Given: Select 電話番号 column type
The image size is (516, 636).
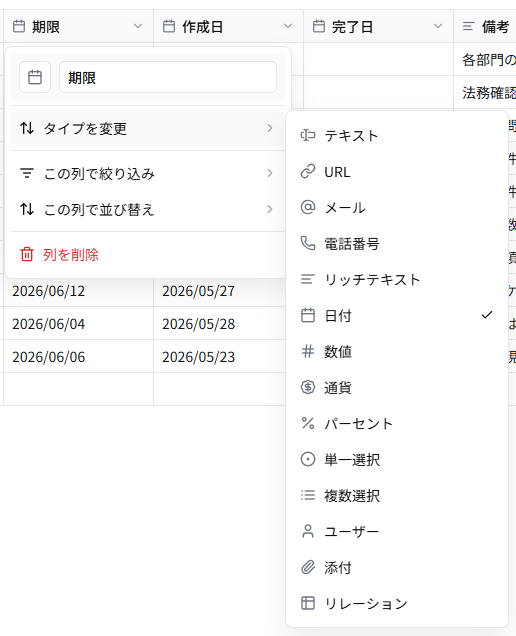Looking at the screenshot, I should [397, 243].
